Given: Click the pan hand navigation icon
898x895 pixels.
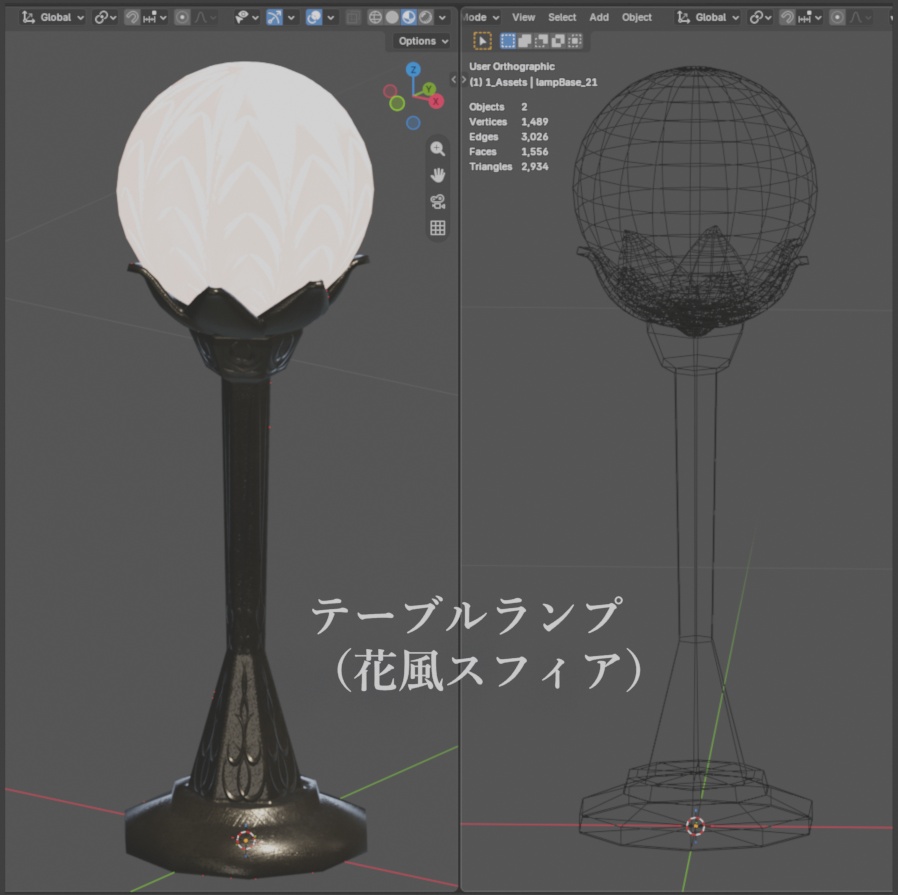Looking at the screenshot, I should [x=438, y=175].
